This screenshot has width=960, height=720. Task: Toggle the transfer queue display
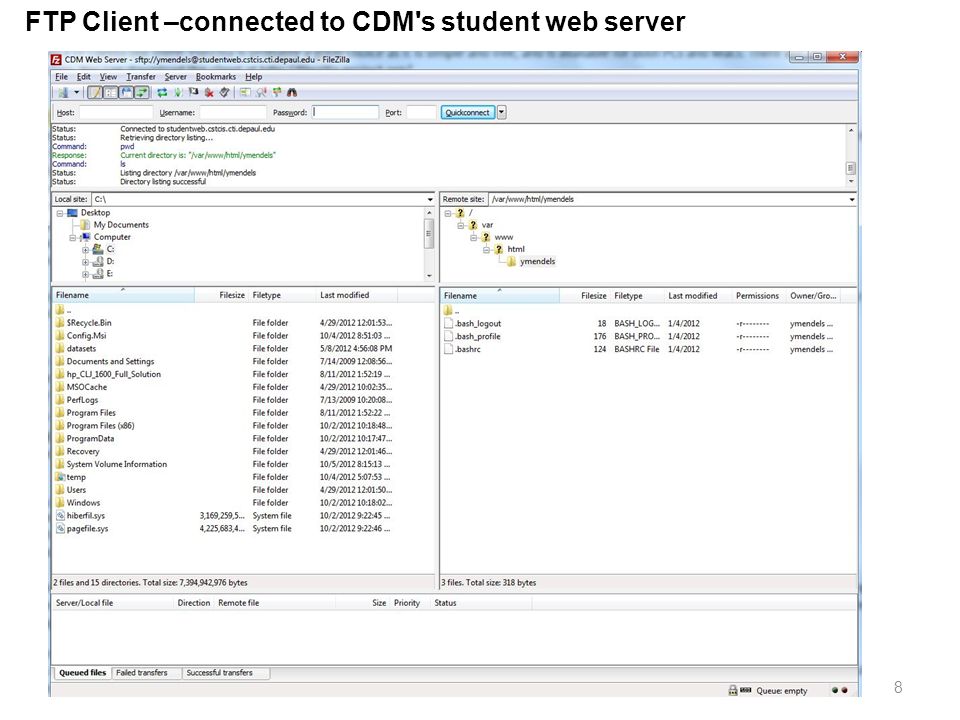point(141,92)
